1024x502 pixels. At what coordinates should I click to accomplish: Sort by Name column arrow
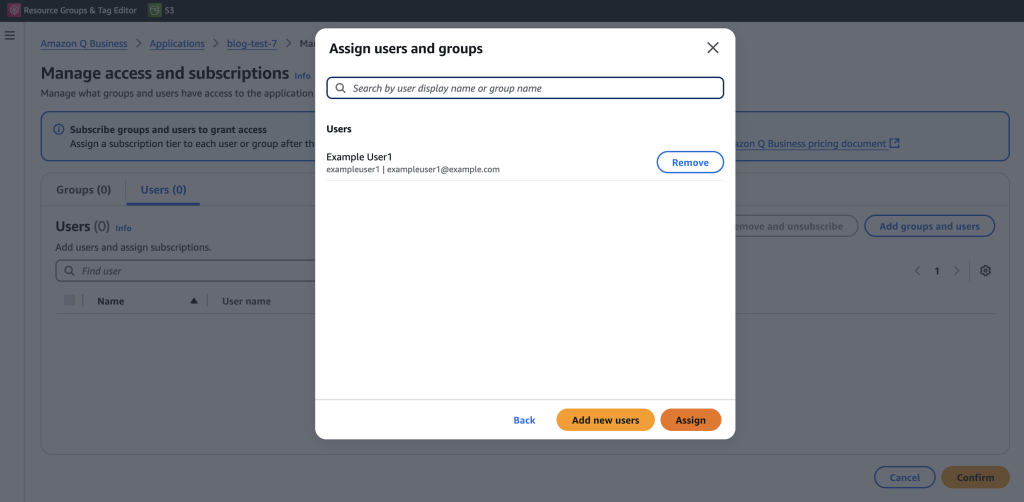[193, 301]
